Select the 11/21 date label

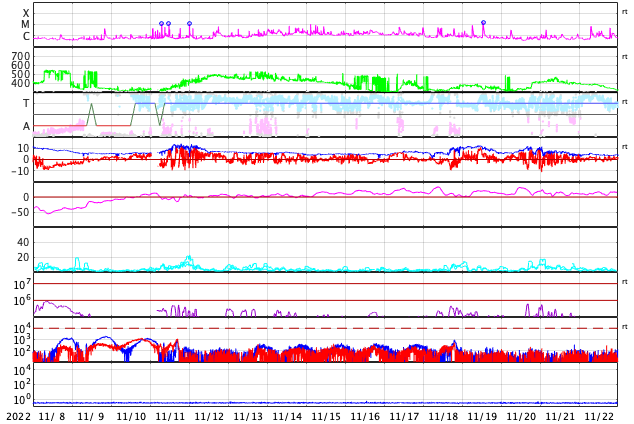(x=560, y=416)
